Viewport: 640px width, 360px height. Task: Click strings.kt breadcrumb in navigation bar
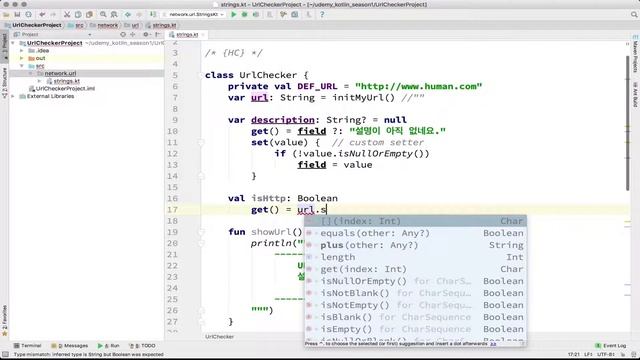click(161, 25)
